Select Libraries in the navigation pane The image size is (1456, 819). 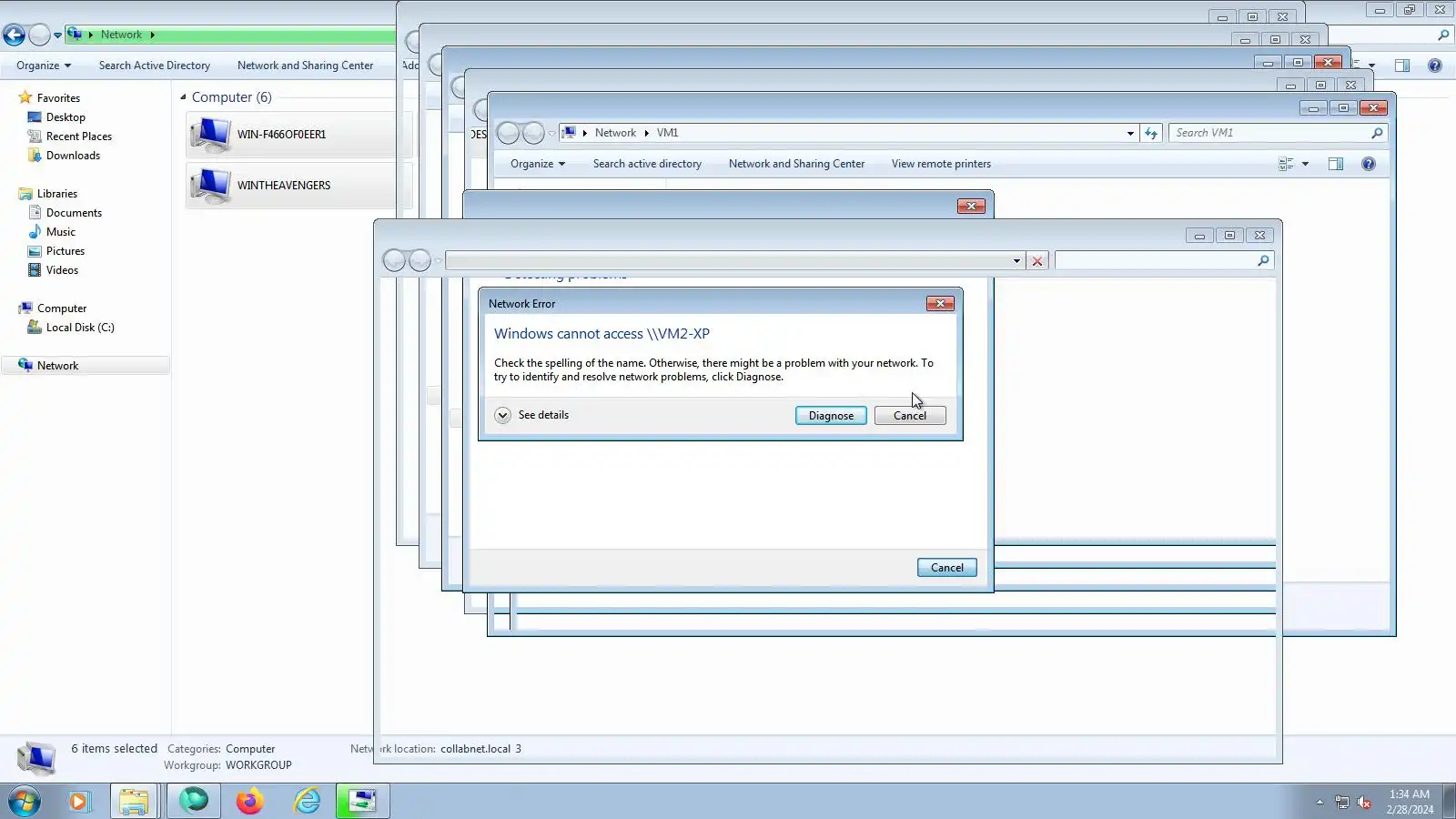point(57,194)
